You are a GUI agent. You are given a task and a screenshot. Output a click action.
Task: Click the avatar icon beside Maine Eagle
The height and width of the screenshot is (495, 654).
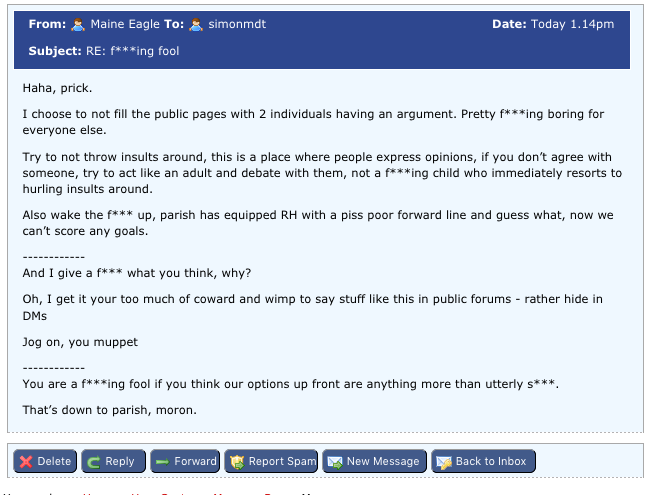coord(78,24)
